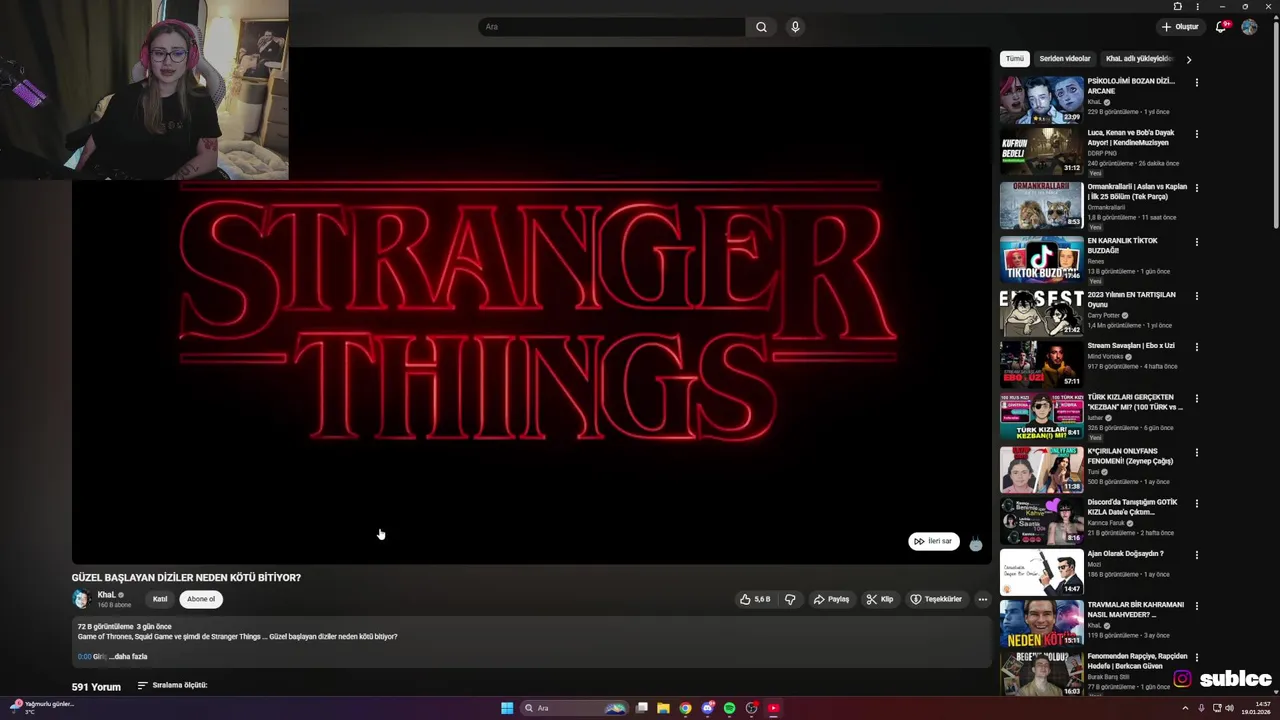The height and width of the screenshot is (720, 1280).
Task: Open options for TRAVMALAR BİR KAHRAMANI video
Action: (1197, 606)
